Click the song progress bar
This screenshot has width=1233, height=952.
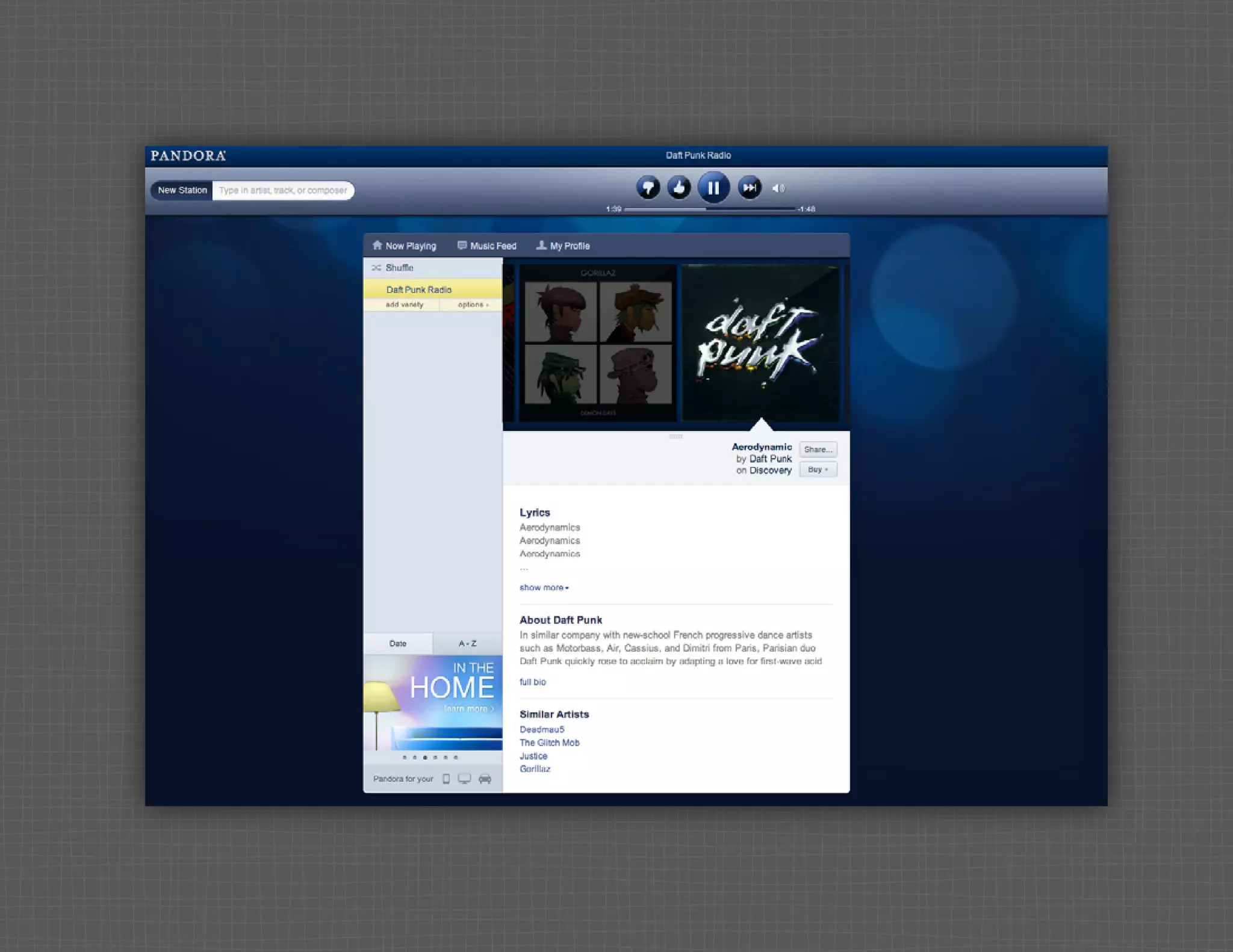[710, 209]
